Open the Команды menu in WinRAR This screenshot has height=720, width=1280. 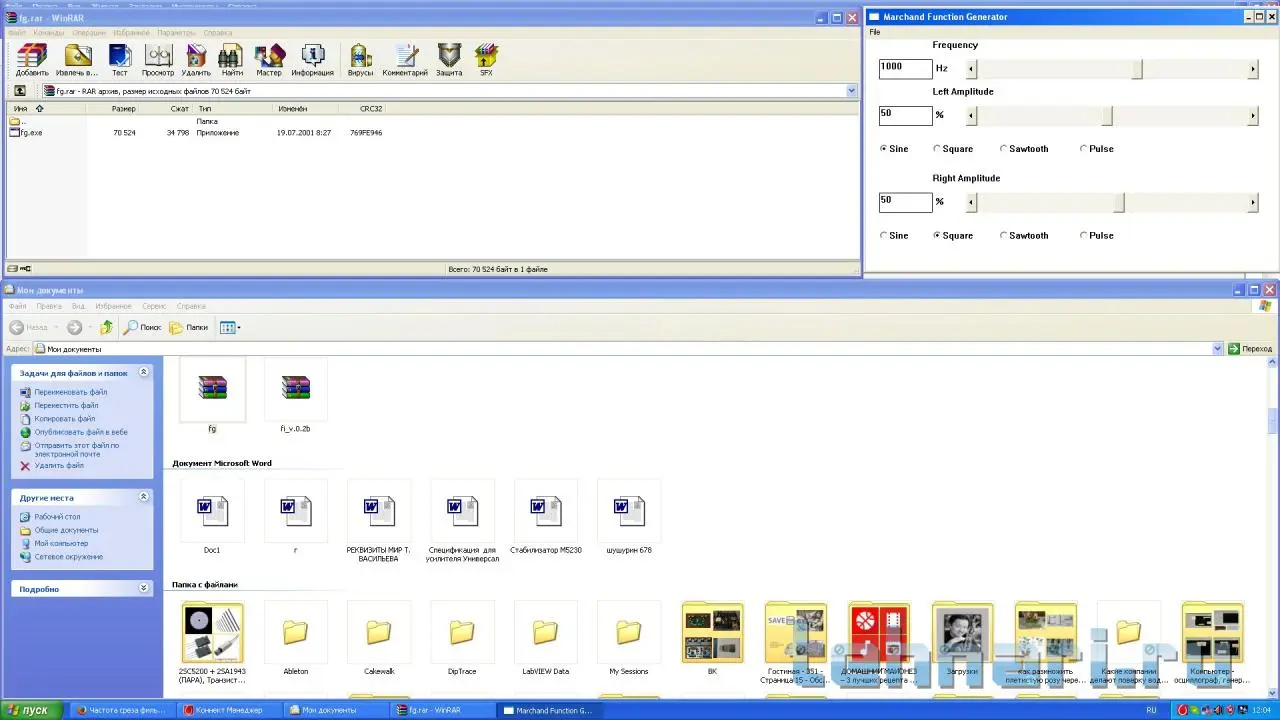(49, 33)
